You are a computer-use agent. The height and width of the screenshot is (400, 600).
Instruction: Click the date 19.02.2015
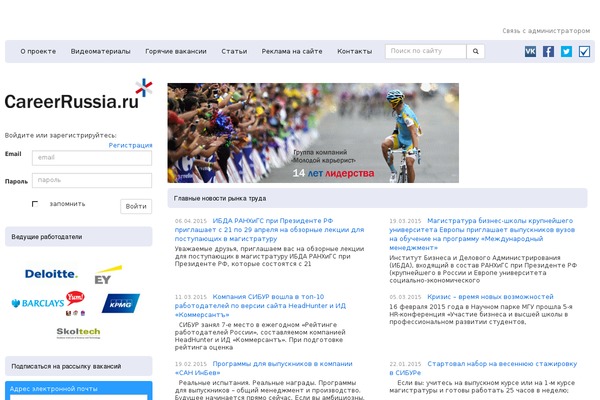point(191,364)
